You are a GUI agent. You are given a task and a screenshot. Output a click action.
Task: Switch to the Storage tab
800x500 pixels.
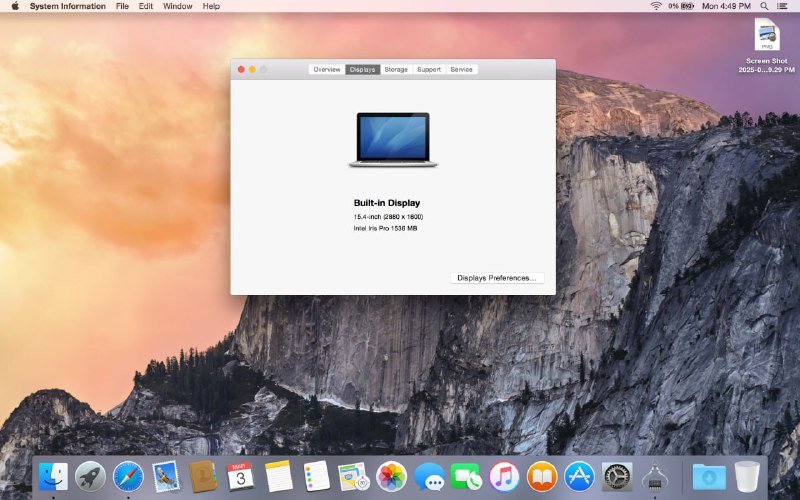point(396,69)
